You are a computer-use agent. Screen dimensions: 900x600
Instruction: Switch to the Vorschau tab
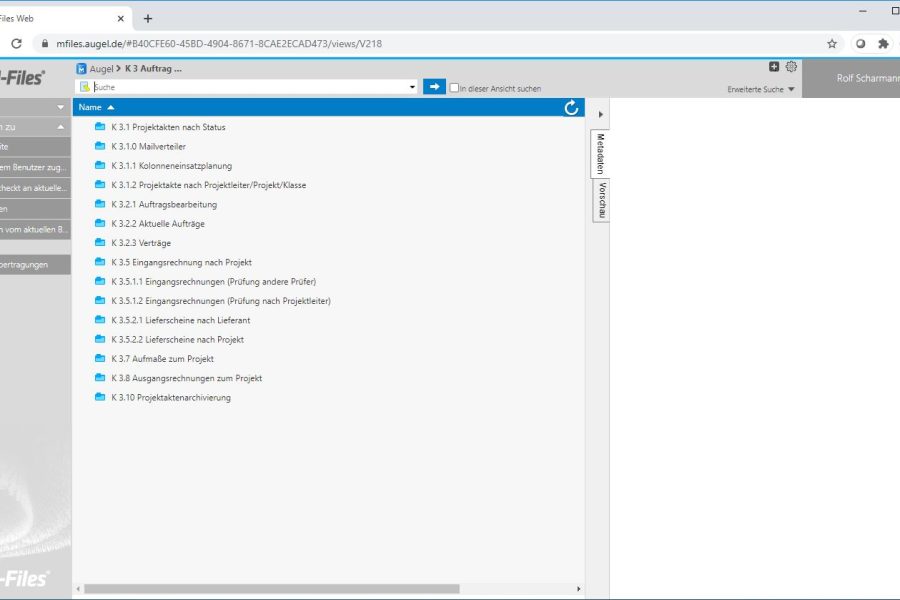click(600, 200)
